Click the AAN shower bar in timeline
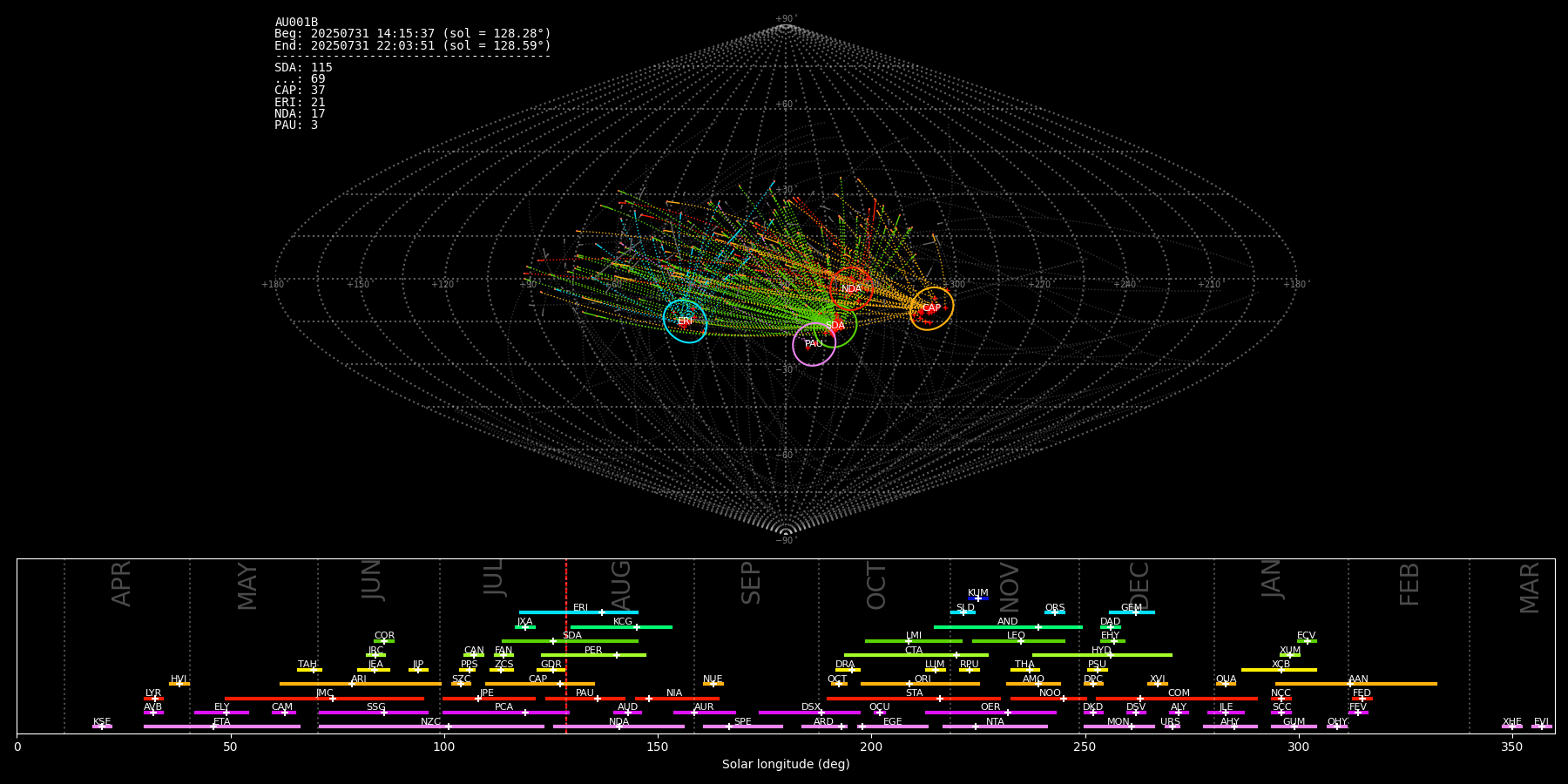Viewport: 1568px width, 784px height. (1356, 684)
